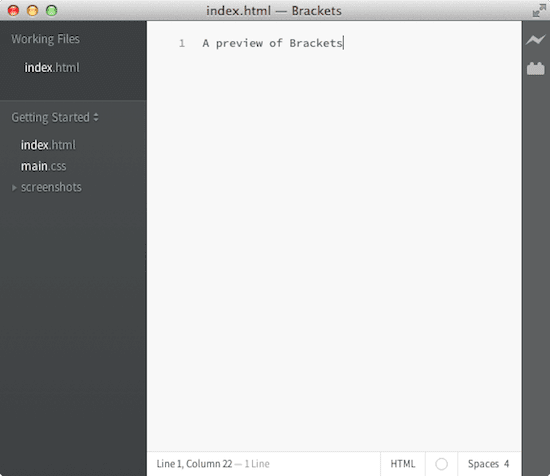Open the Getting Started project dropdown
The height and width of the screenshot is (476, 550).
[x=55, y=117]
